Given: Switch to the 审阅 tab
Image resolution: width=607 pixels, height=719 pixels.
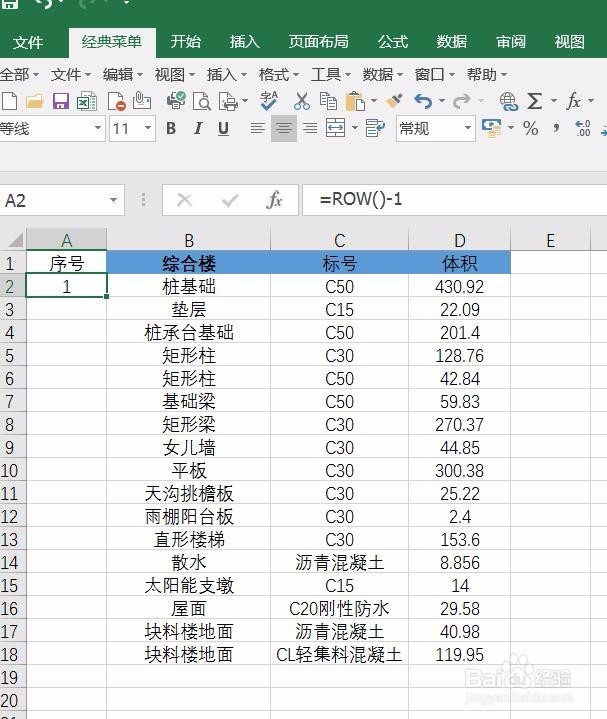Looking at the screenshot, I should coord(511,42).
